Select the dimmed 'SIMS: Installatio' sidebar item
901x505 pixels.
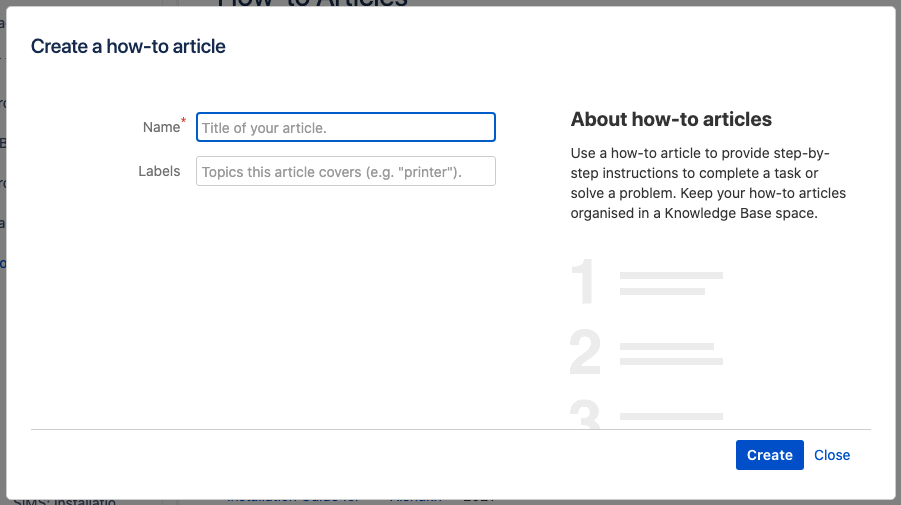click(x=64, y=502)
